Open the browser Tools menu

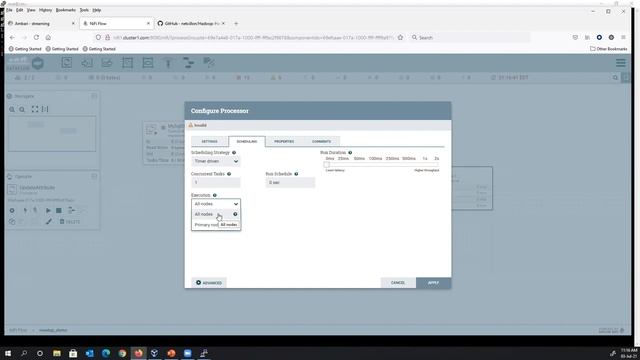pyautogui.click(x=84, y=10)
